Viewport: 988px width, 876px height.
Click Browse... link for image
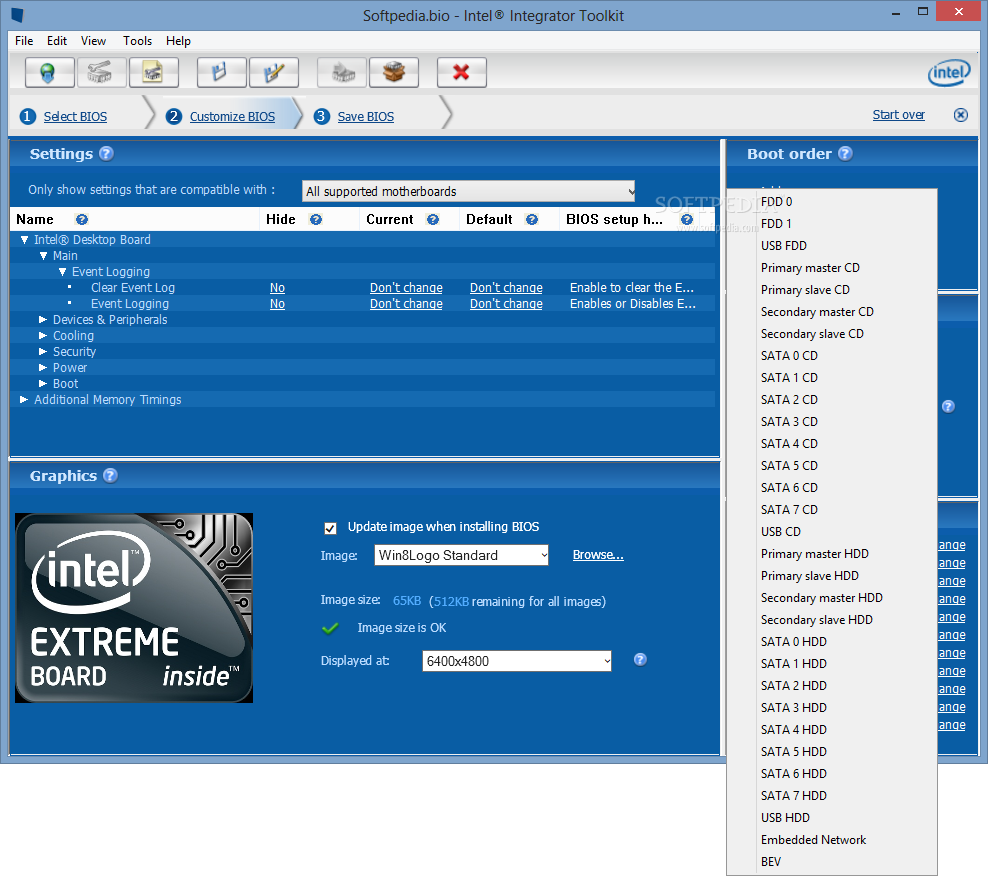(598, 555)
